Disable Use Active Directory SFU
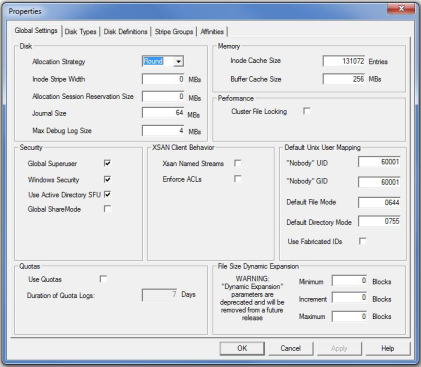The height and width of the screenshot is (367, 421). [x=107, y=194]
